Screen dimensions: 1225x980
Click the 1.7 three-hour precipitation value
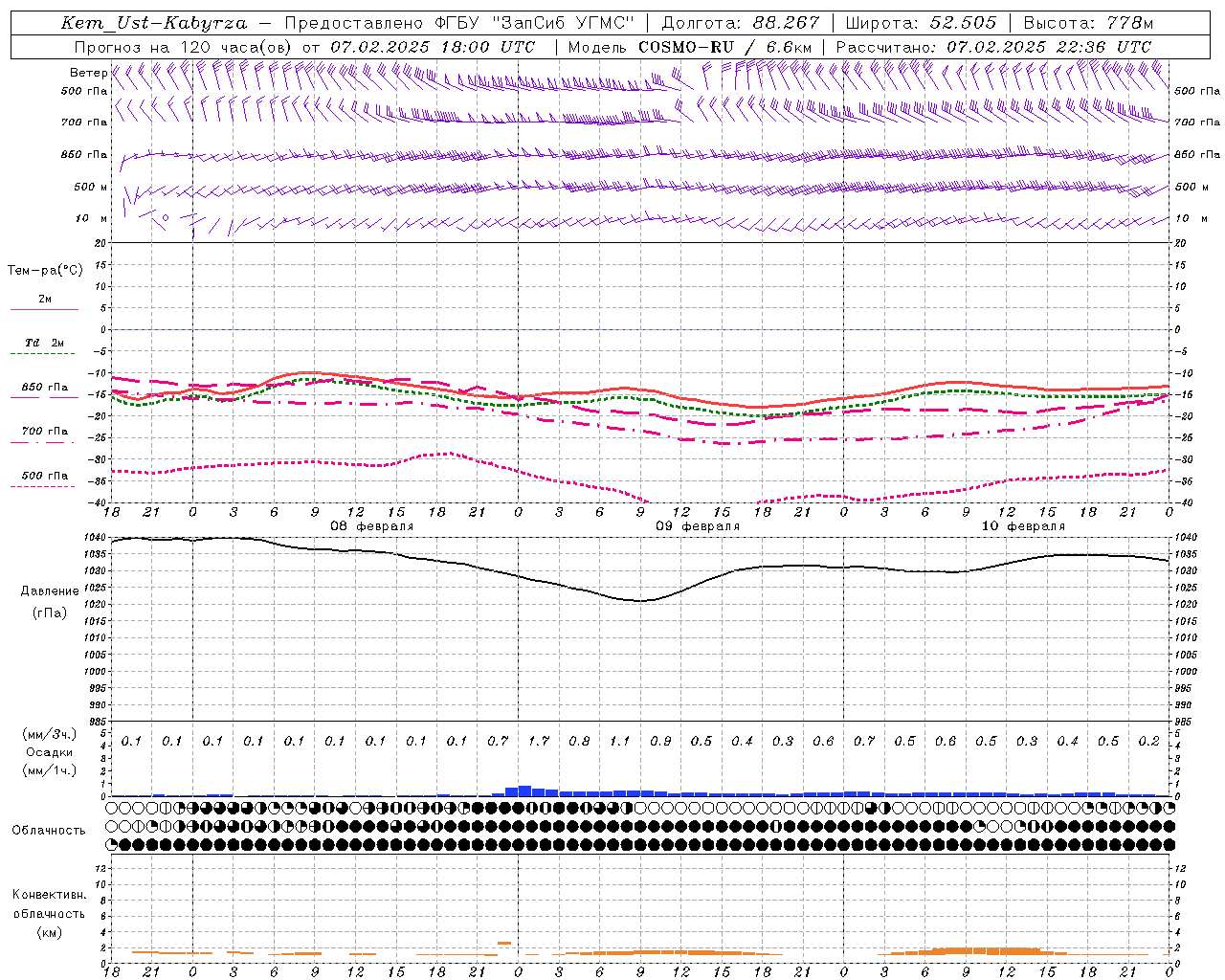coord(539,742)
